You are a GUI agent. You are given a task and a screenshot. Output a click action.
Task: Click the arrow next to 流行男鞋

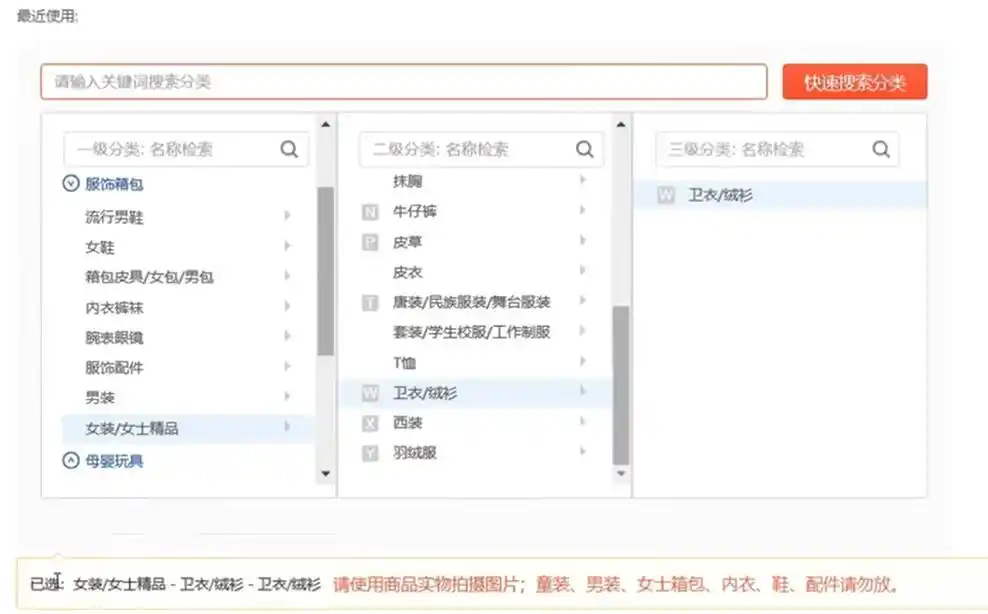(287, 215)
